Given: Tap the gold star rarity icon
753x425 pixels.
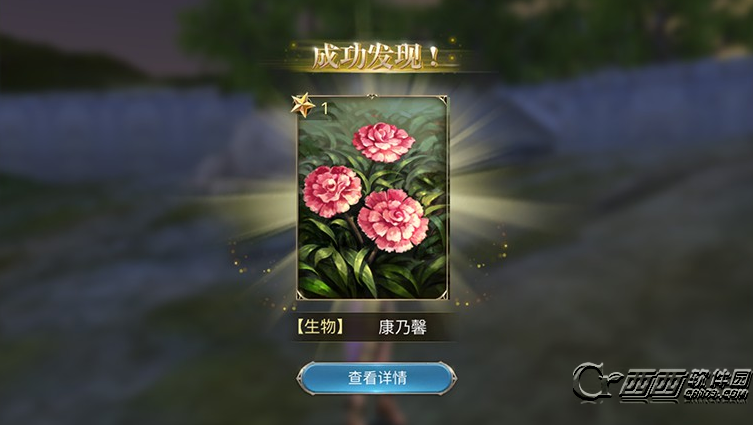Looking at the screenshot, I should [x=303, y=105].
